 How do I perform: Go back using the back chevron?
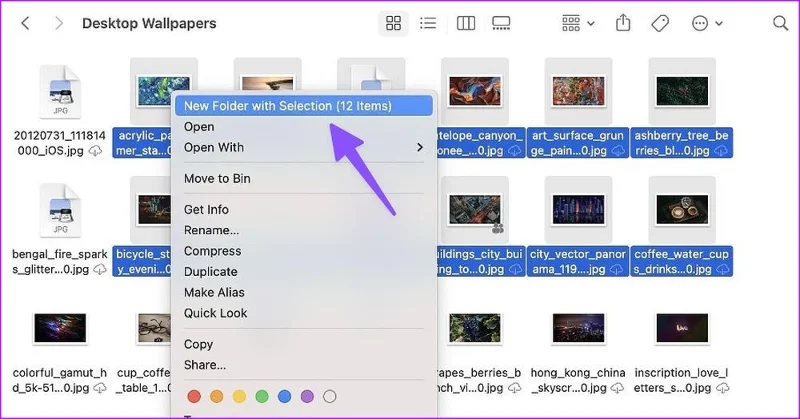25,23
